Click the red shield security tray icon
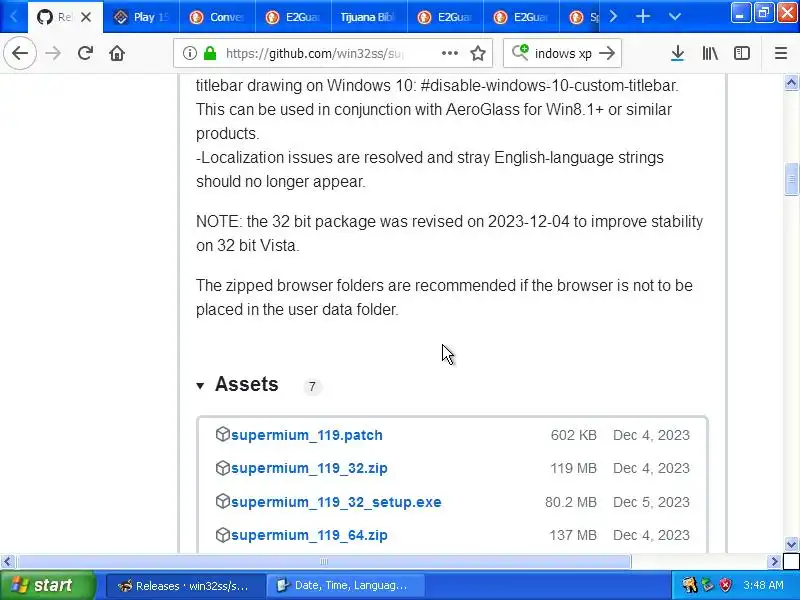This screenshot has width=800, height=600. [725, 585]
